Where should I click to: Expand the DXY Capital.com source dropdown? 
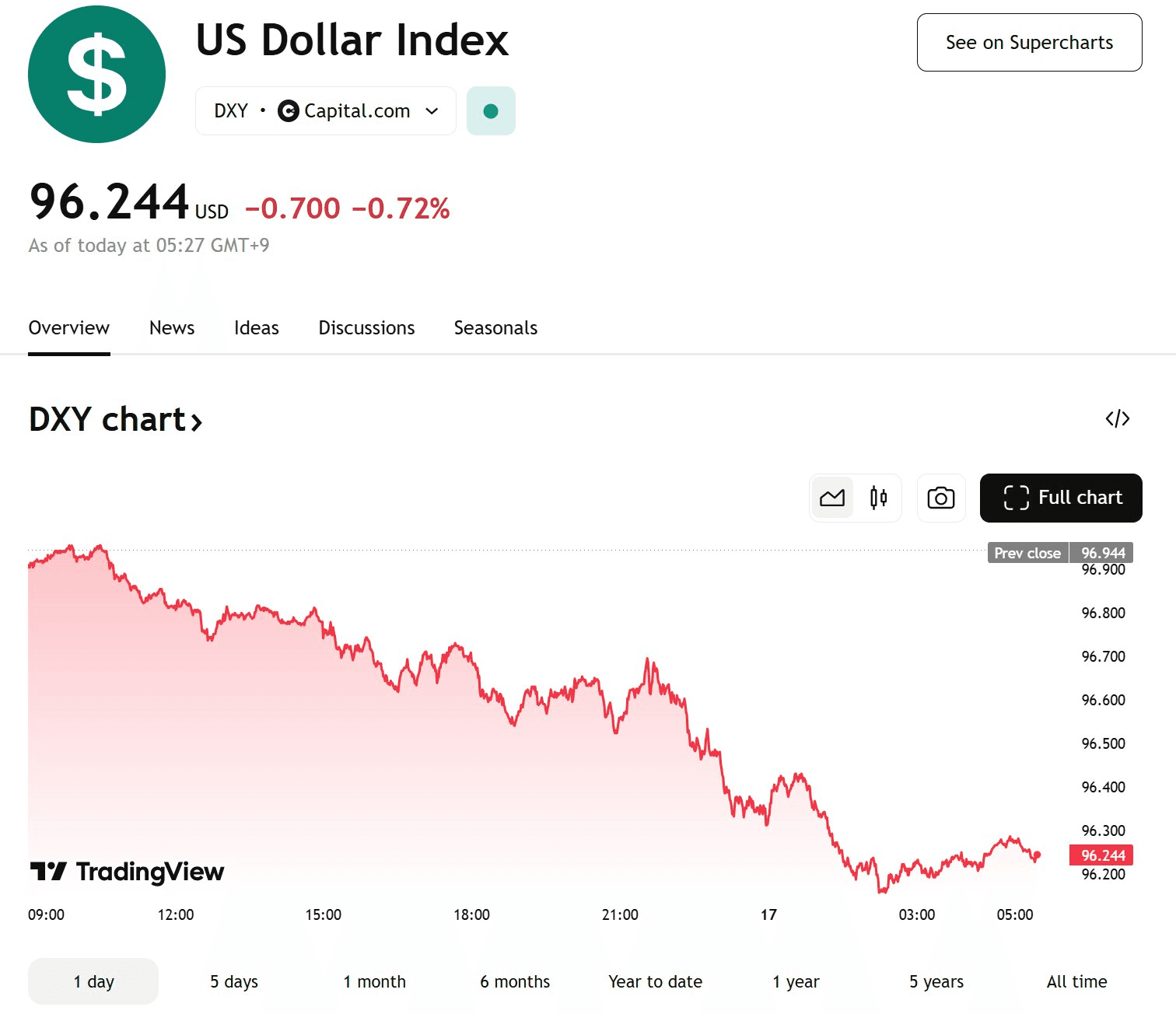326,111
